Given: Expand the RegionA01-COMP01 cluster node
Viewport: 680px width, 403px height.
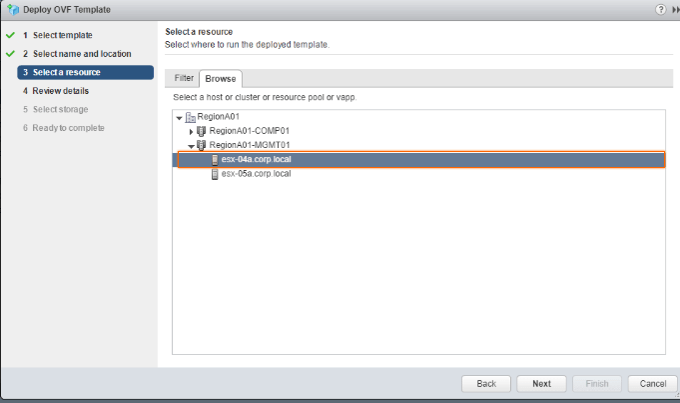Looking at the screenshot, I should coord(191,131).
